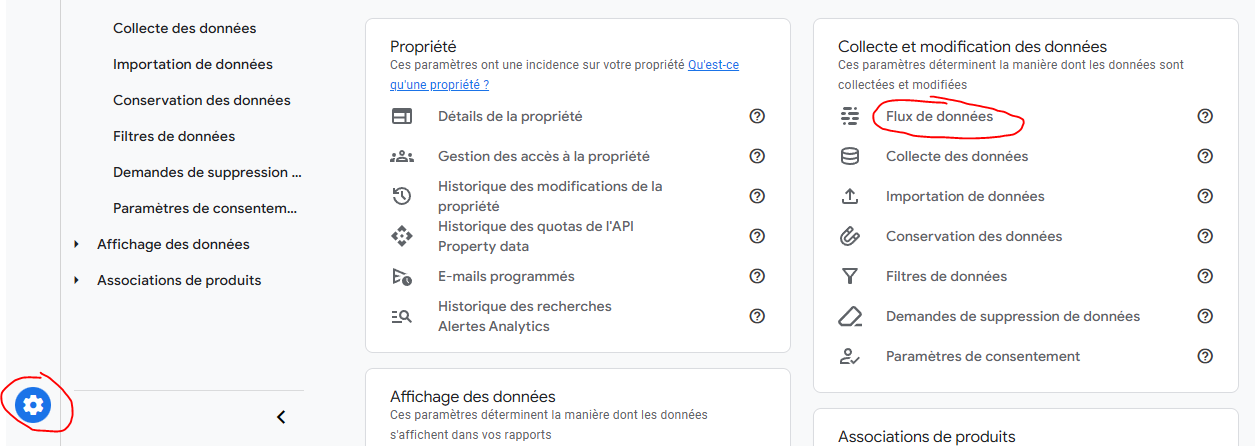The image size is (1255, 446).
Task: Open the Qu'est-ce qu'une propriété link
Action: pos(713,65)
